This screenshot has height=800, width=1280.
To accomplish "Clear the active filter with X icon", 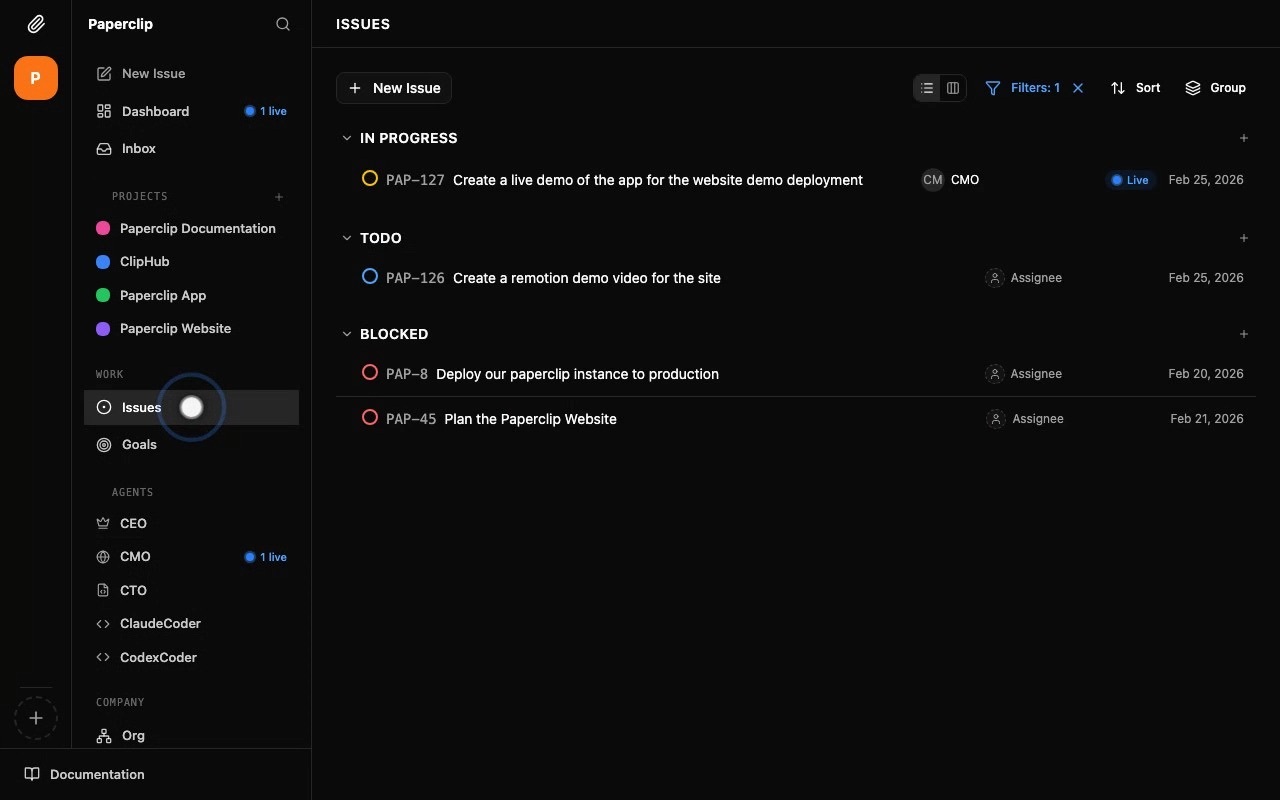I will coord(1078,88).
